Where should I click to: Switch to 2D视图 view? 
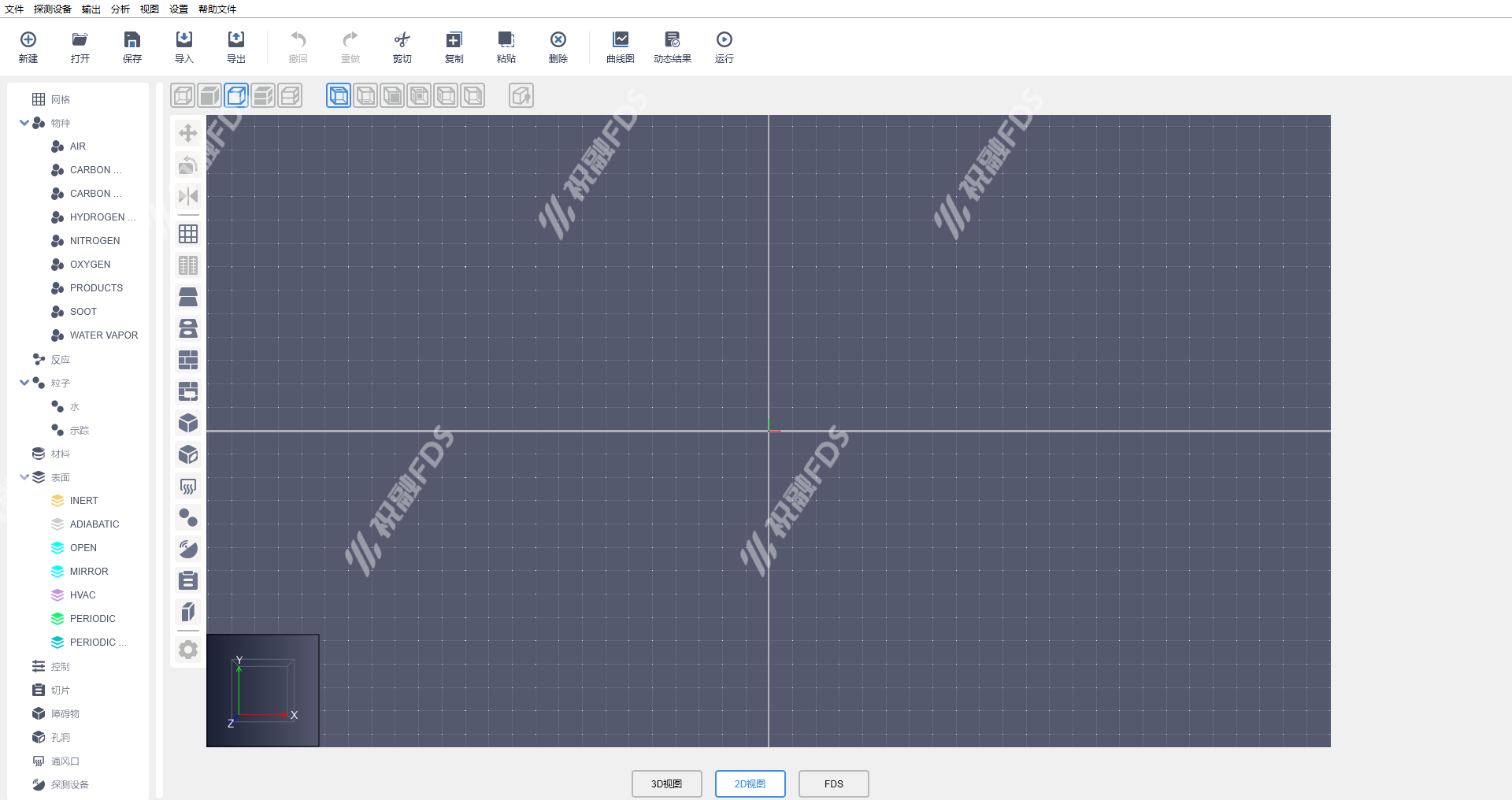click(x=750, y=784)
